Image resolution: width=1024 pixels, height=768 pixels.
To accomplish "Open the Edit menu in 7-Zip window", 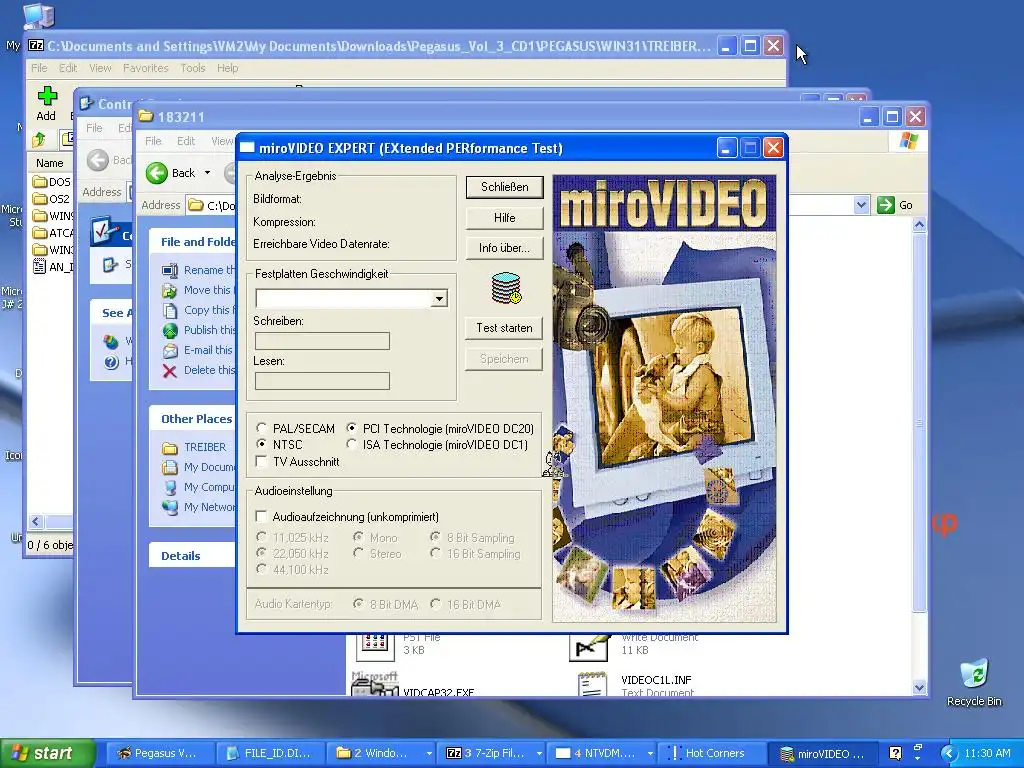I will [68, 68].
